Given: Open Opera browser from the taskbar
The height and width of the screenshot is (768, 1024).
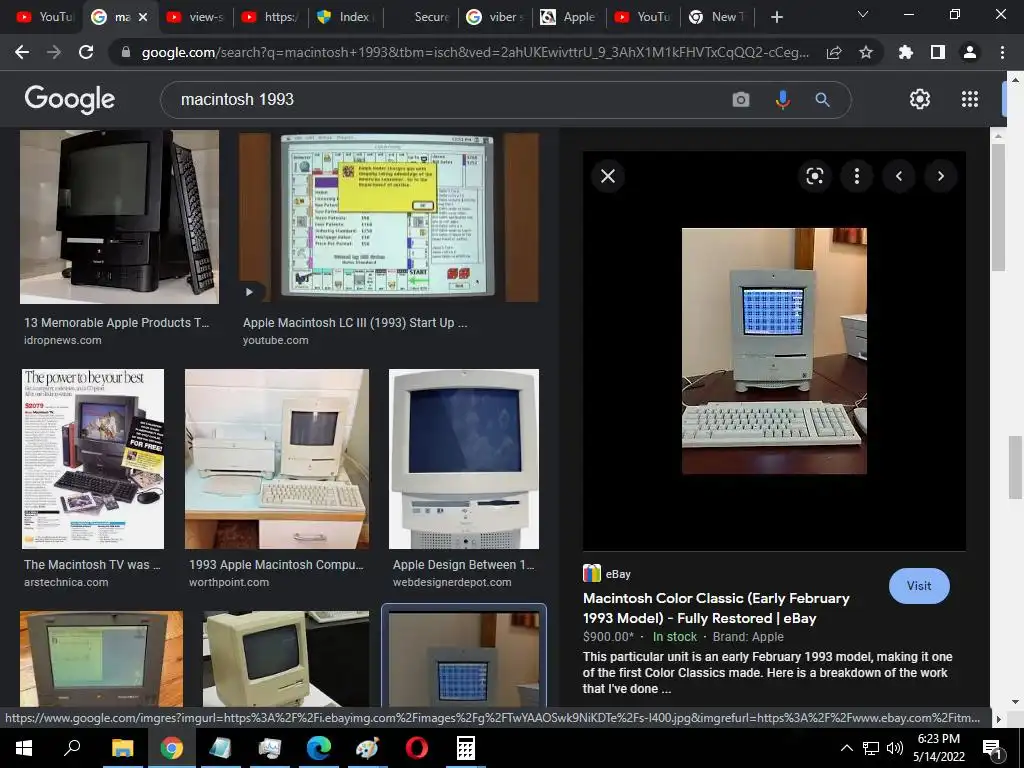Looking at the screenshot, I should (416, 748).
